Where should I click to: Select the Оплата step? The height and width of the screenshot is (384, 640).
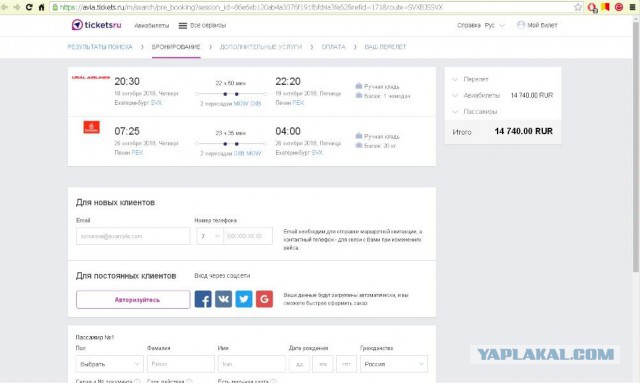tap(333, 47)
